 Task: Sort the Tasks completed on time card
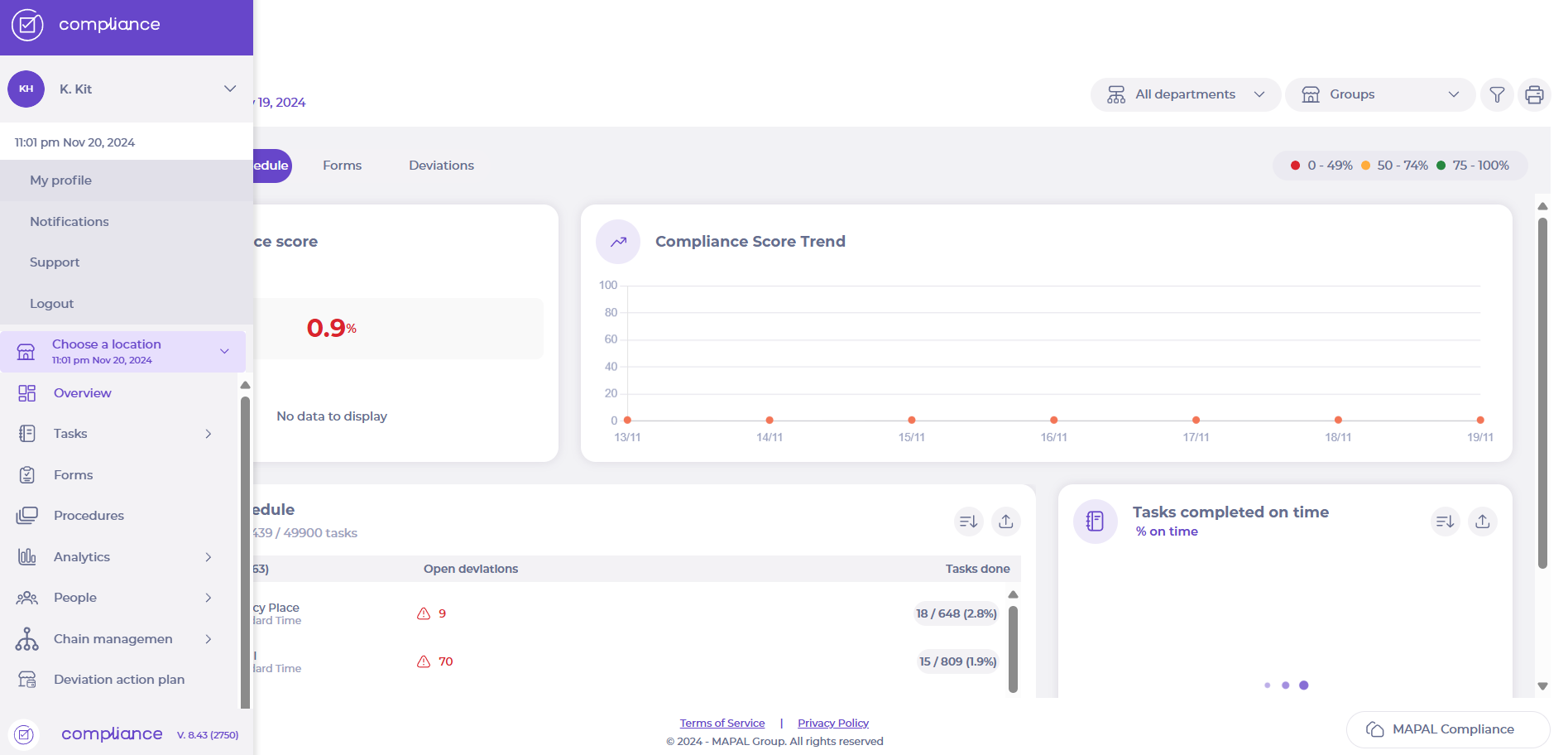point(1445,522)
